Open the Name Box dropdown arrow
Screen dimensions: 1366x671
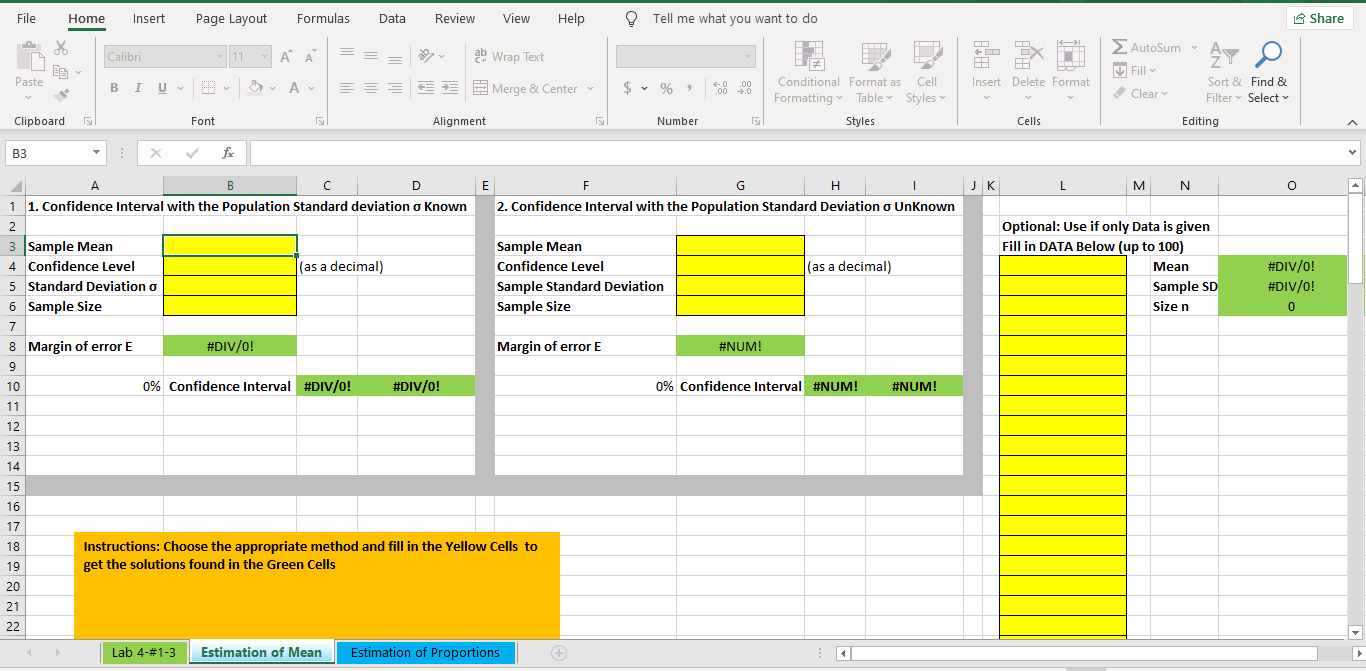(x=97, y=153)
